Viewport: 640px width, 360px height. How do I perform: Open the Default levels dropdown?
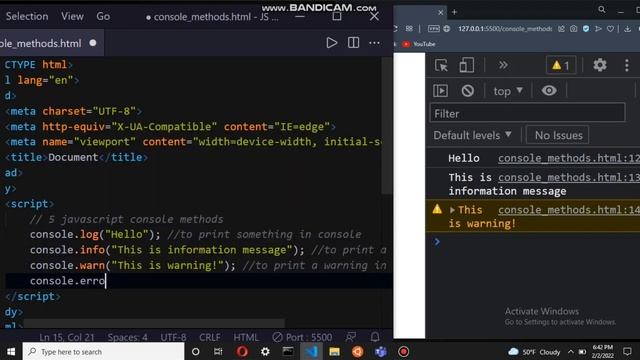click(x=472, y=135)
